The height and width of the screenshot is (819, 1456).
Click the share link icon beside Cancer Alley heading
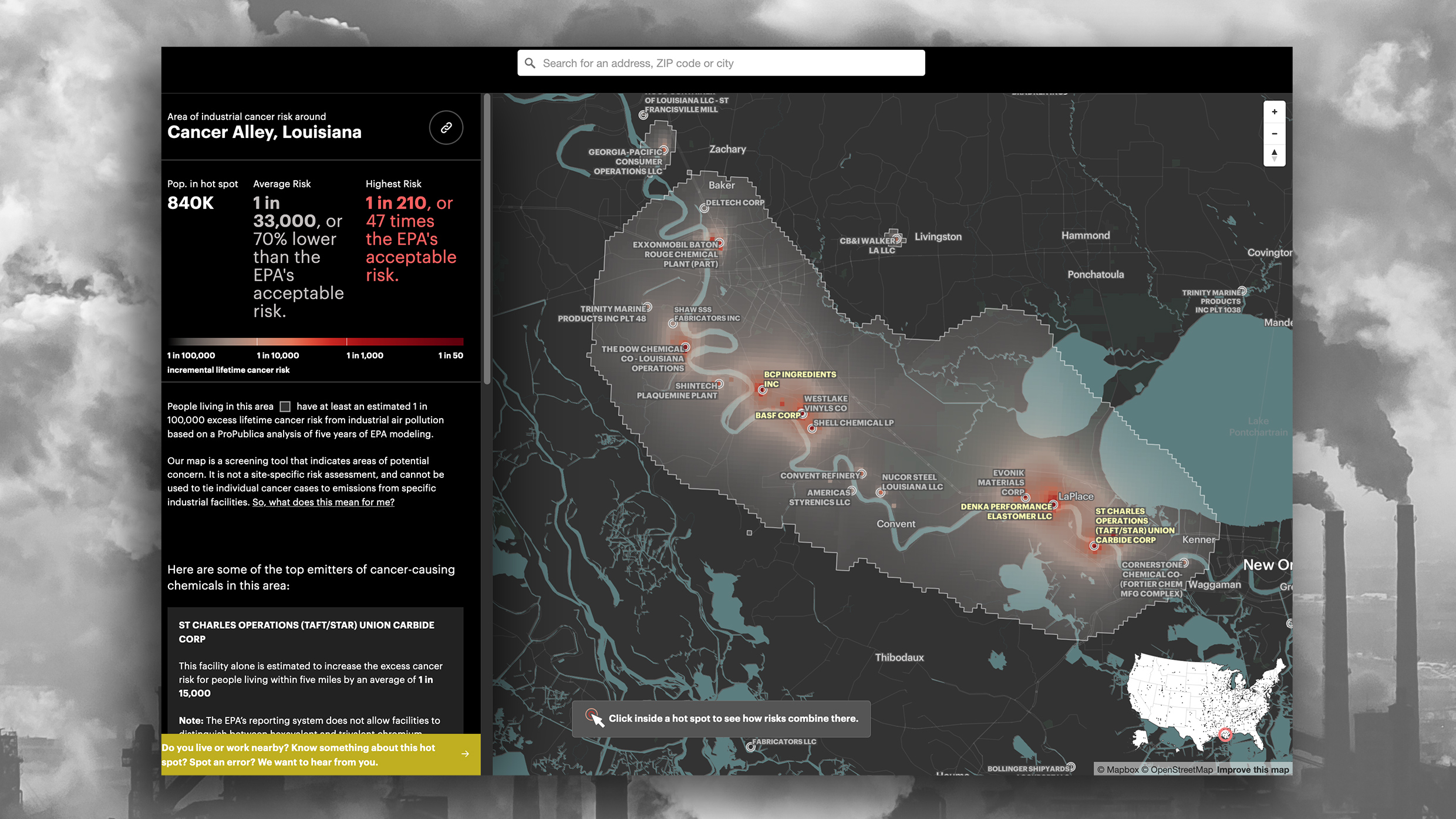click(446, 128)
